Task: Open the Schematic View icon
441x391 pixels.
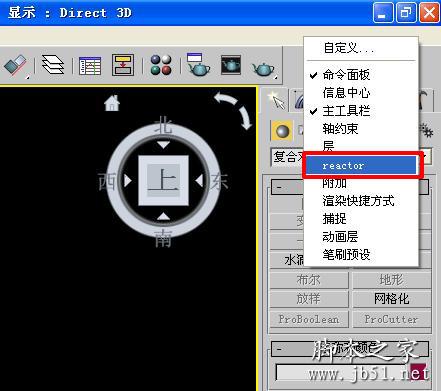Action: tap(123, 65)
